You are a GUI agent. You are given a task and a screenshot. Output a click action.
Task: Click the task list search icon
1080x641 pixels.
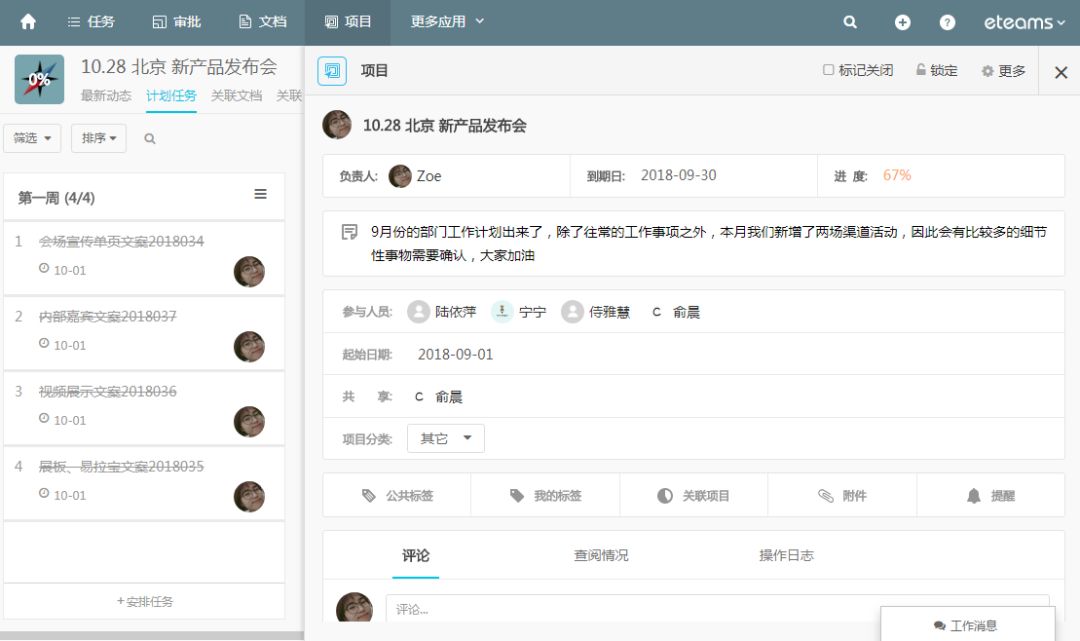[x=149, y=139]
